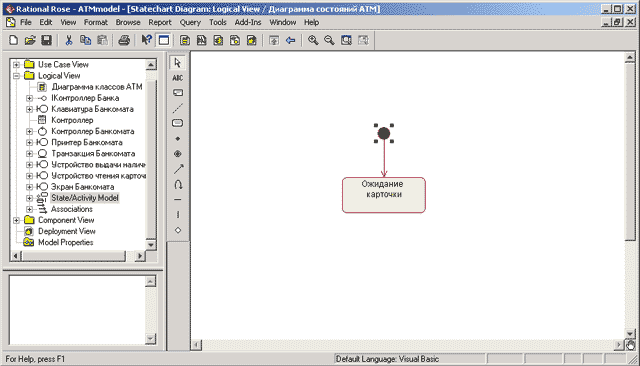
Task: Open the Tools menu
Action: click(x=218, y=22)
